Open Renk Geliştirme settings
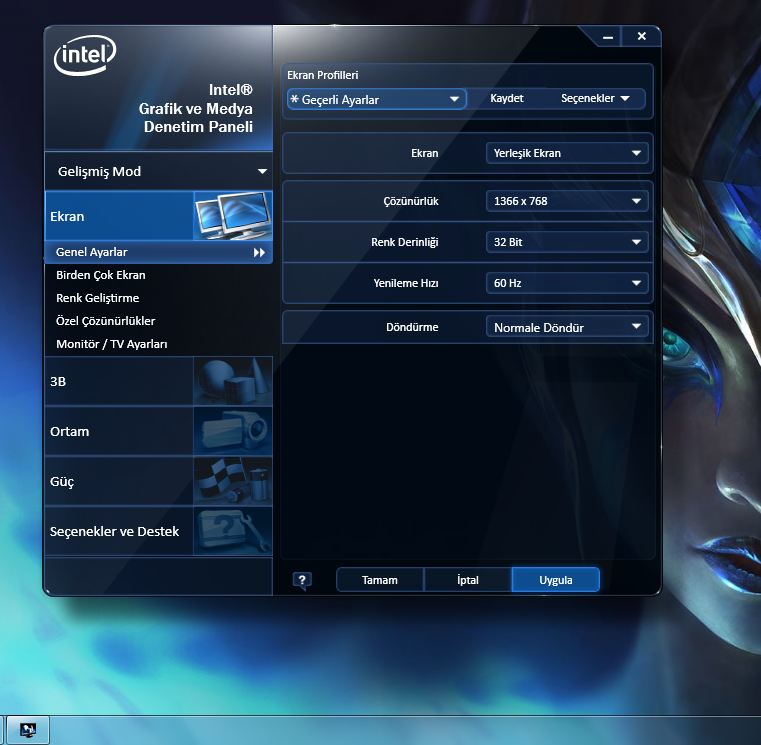The height and width of the screenshot is (745, 761). pos(98,298)
